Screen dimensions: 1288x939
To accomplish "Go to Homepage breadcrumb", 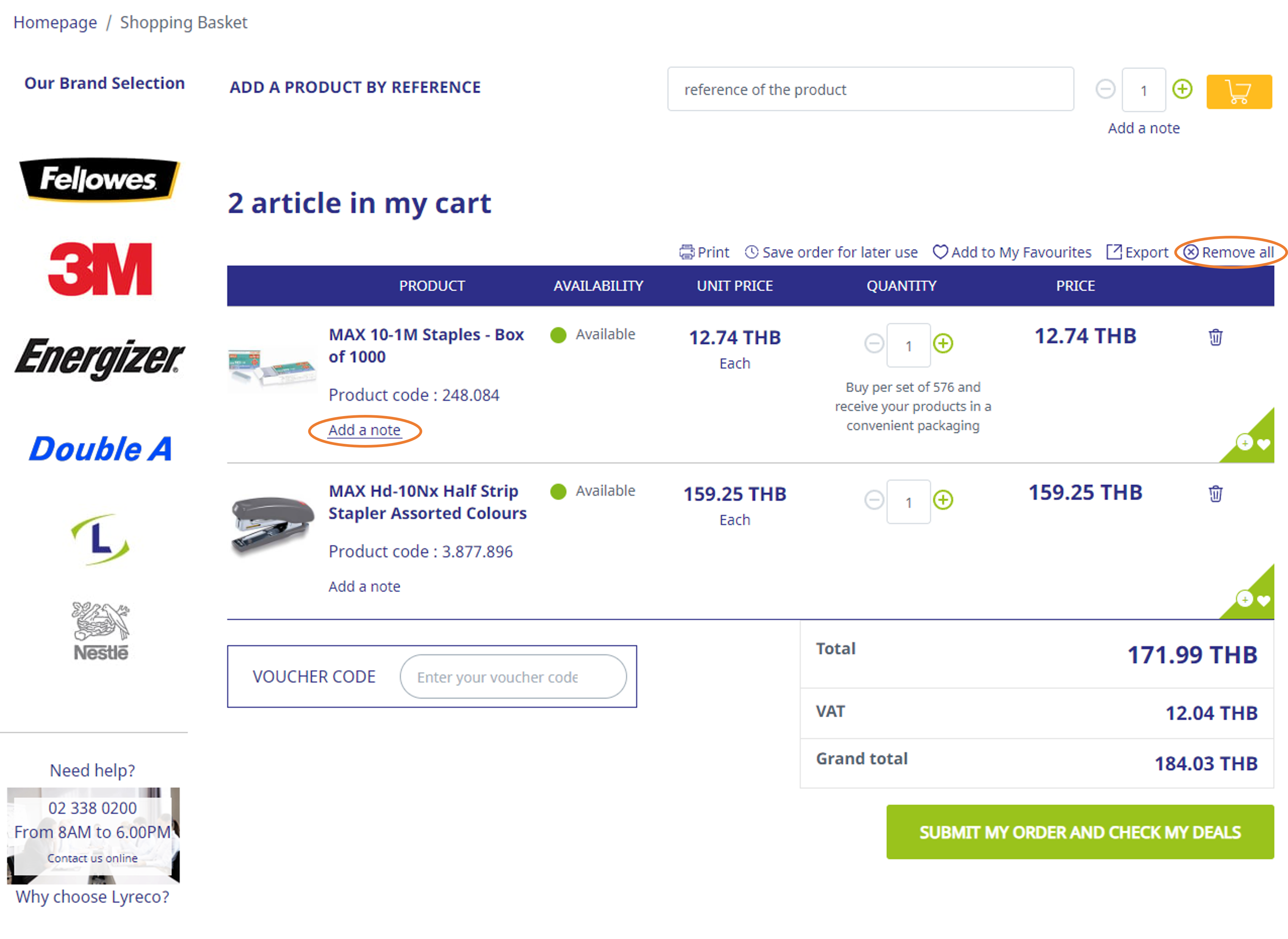I will click(x=55, y=22).
